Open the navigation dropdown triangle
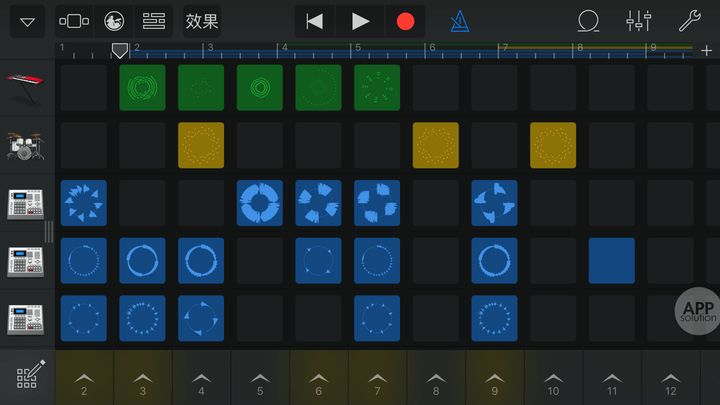This screenshot has height=405, width=720. point(27,21)
